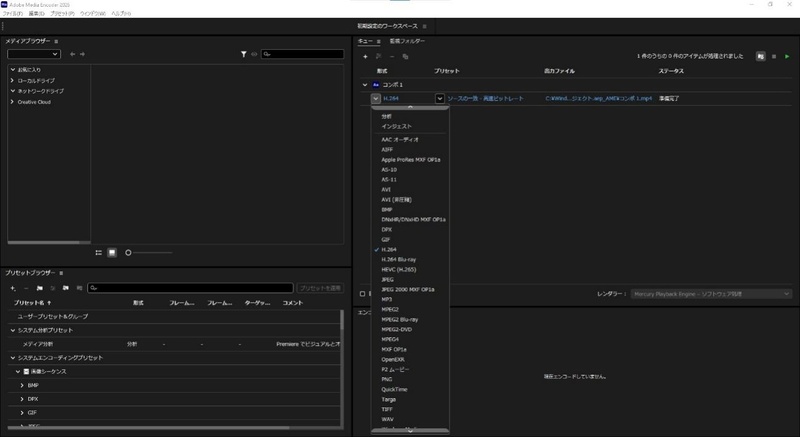Image resolution: width=800 pixels, height=437 pixels.
Task: Collapse the システムエンコーディングプリセット group
Action: [x=13, y=358]
